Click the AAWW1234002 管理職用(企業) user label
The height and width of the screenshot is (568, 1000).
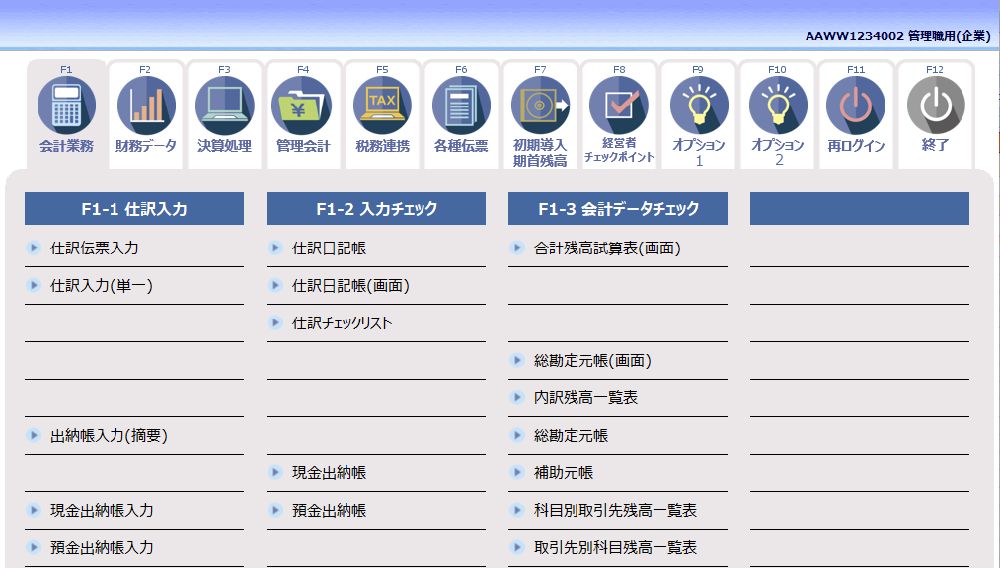[x=898, y=36]
